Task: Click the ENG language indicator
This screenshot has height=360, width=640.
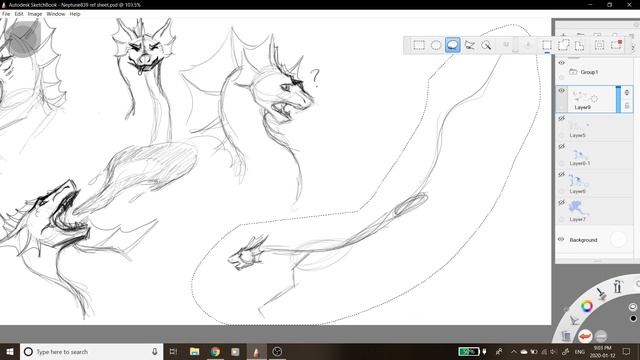Action: 580,351
